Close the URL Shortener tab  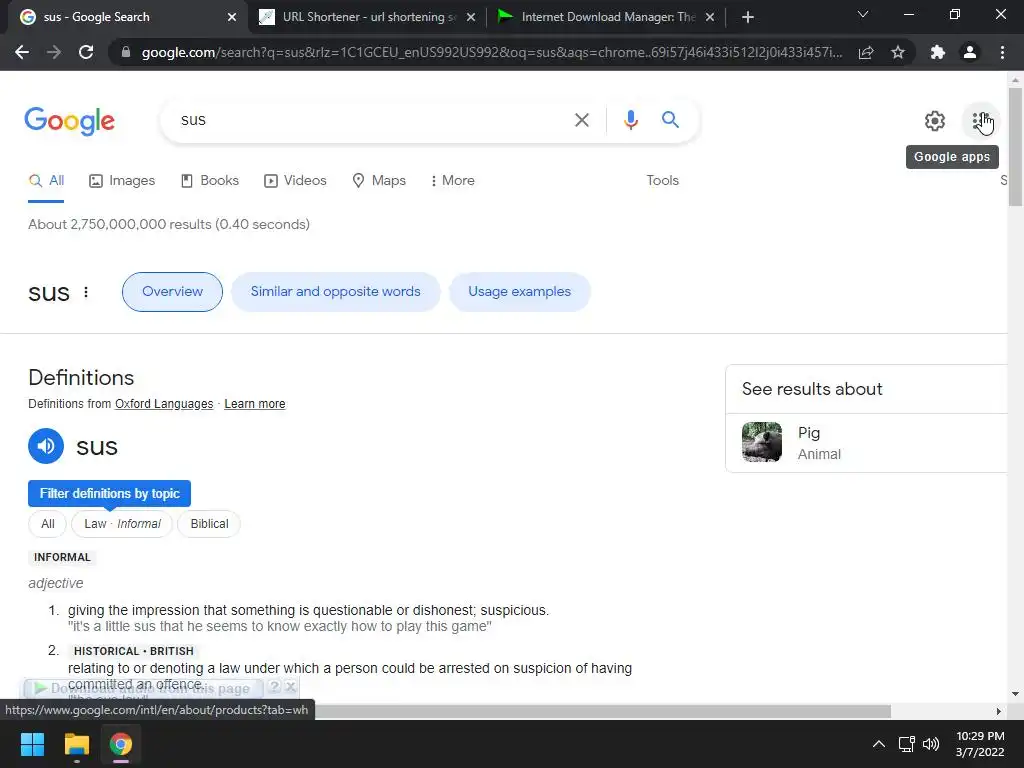tap(470, 17)
